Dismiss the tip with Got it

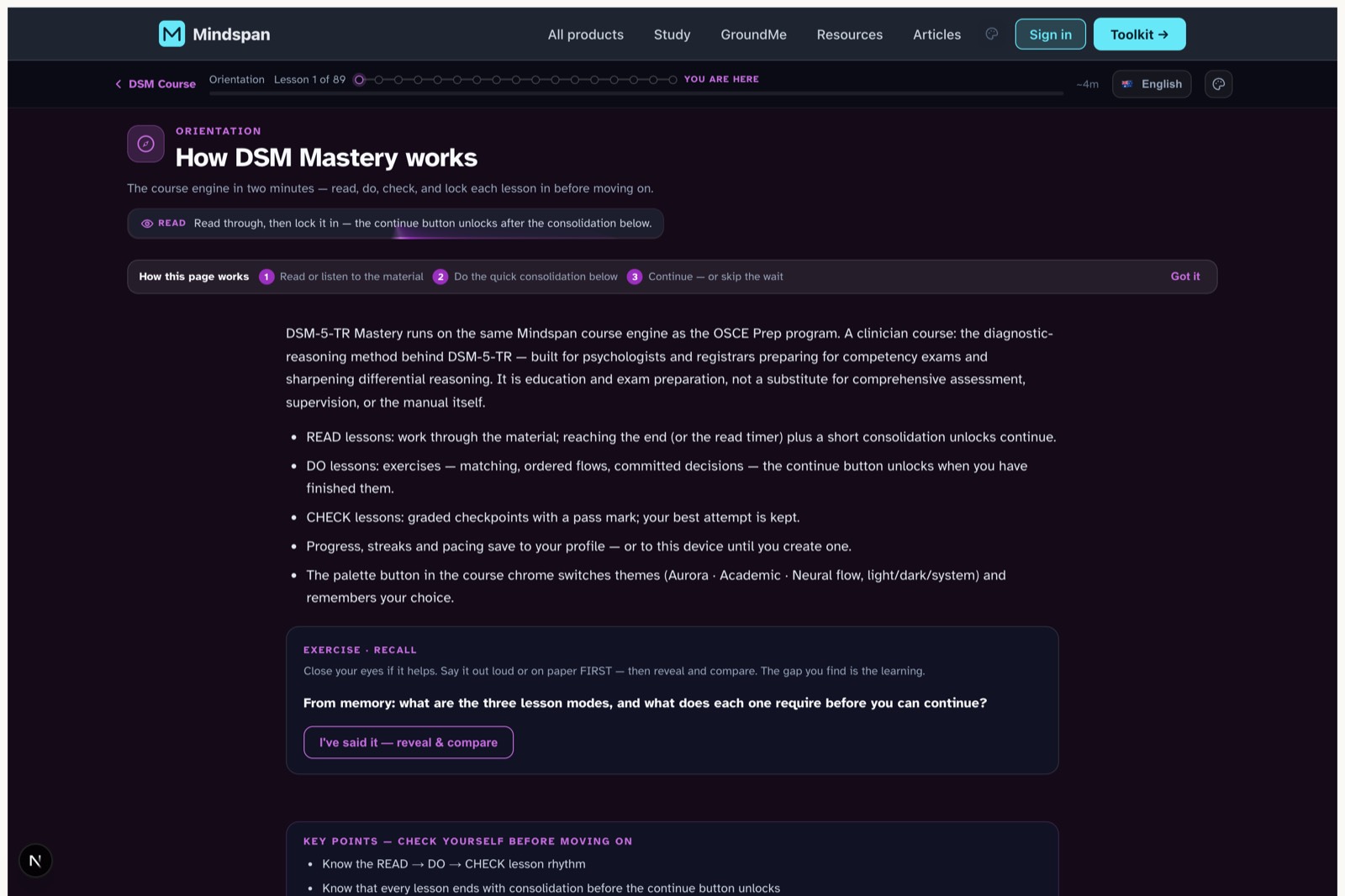coord(1185,277)
